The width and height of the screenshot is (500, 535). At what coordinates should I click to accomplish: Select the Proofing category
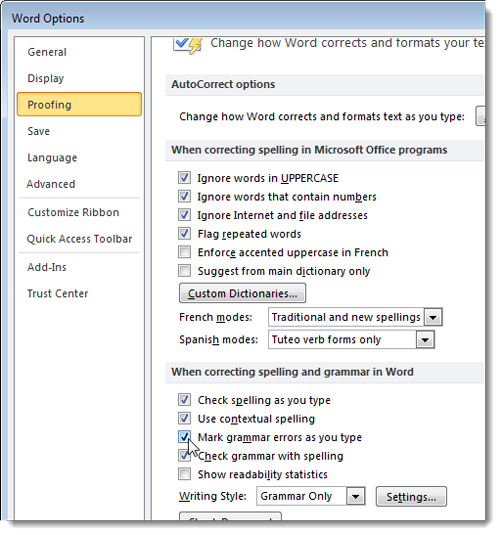[79, 104]
